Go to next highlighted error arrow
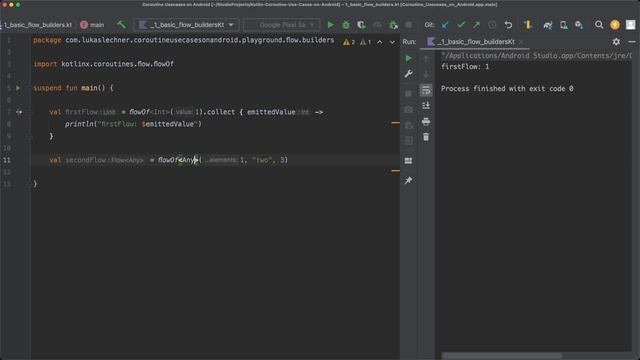The height and width of the screenshot is (360, 640). pos(392,42)
